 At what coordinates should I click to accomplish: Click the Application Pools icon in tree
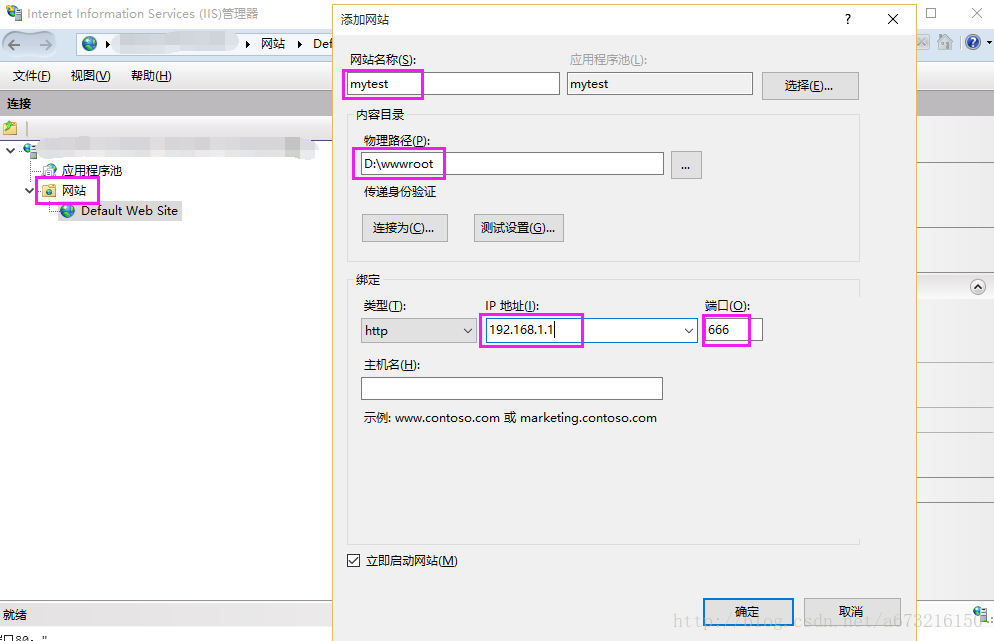(49, 171)
